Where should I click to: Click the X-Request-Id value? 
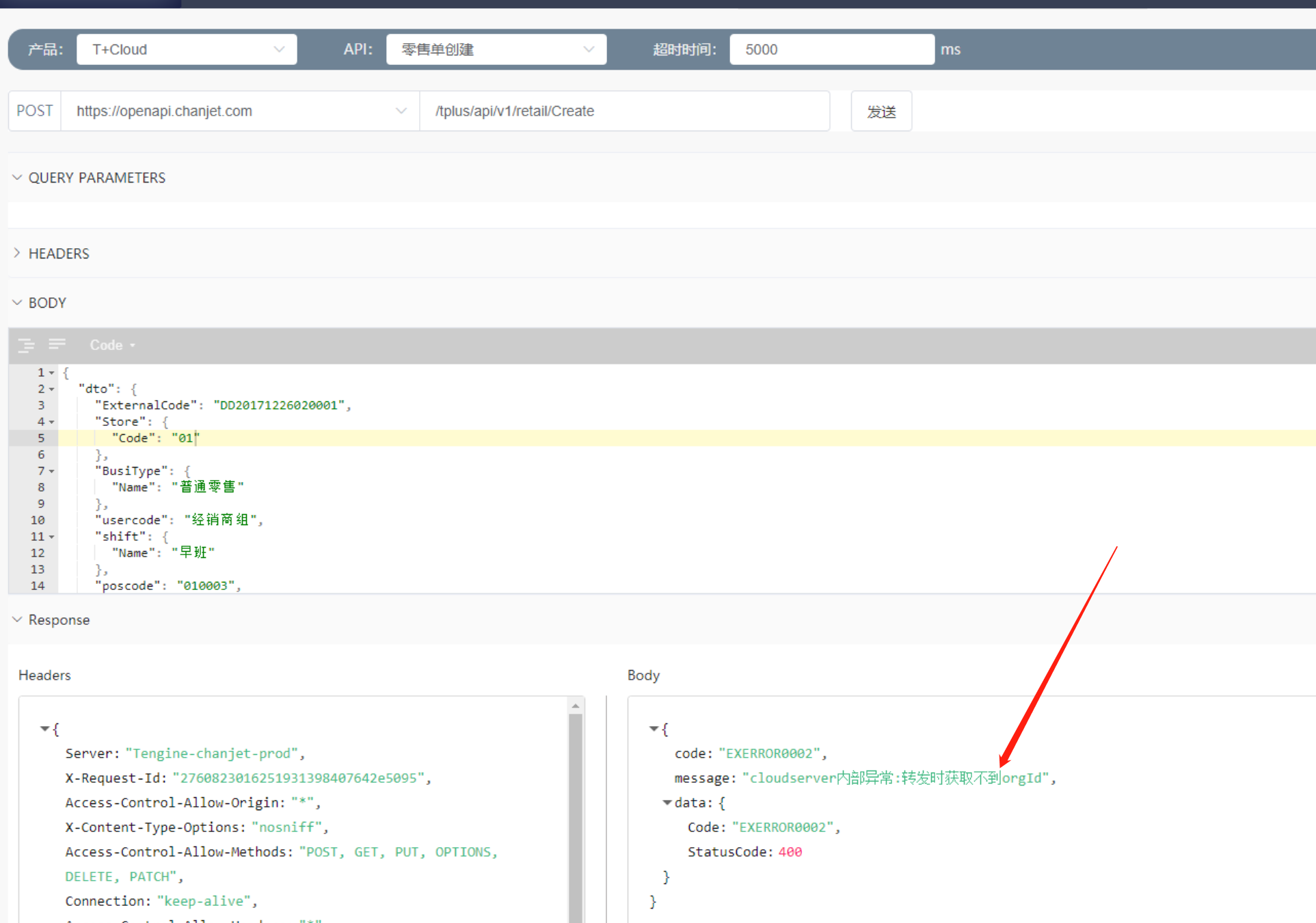299,778
